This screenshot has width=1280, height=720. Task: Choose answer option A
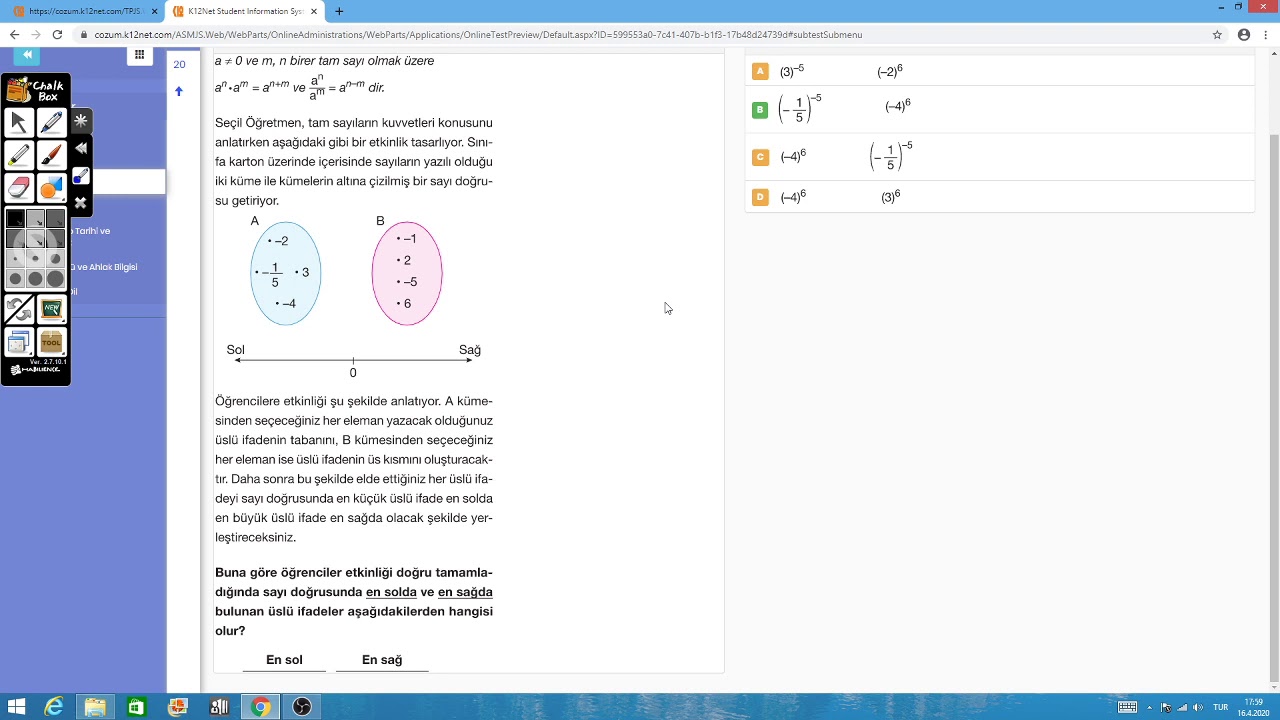(760, 71)
